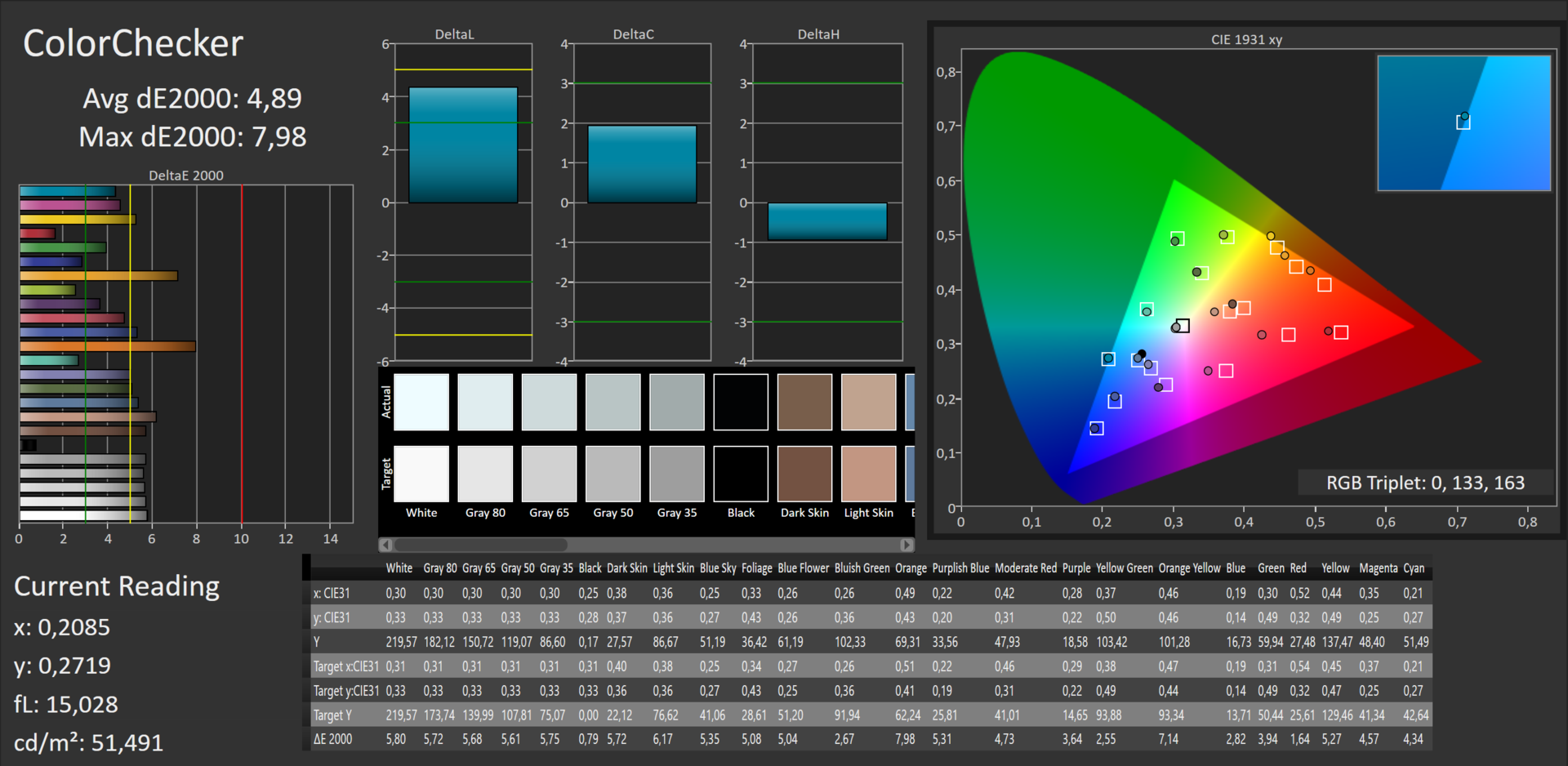Select the Target Gray 35 swatch

coord(677,474)
